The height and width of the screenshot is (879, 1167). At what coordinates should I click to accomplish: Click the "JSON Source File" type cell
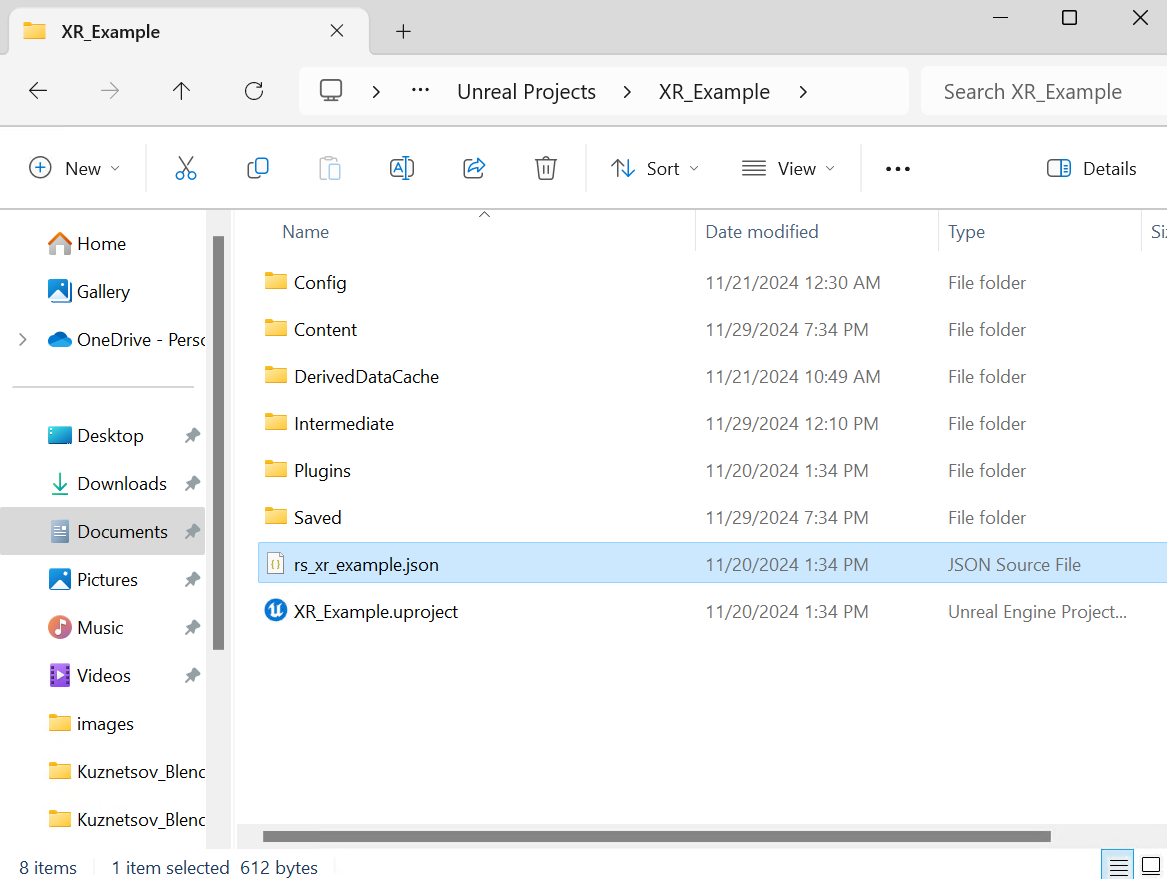click(x=1014, y=565)
